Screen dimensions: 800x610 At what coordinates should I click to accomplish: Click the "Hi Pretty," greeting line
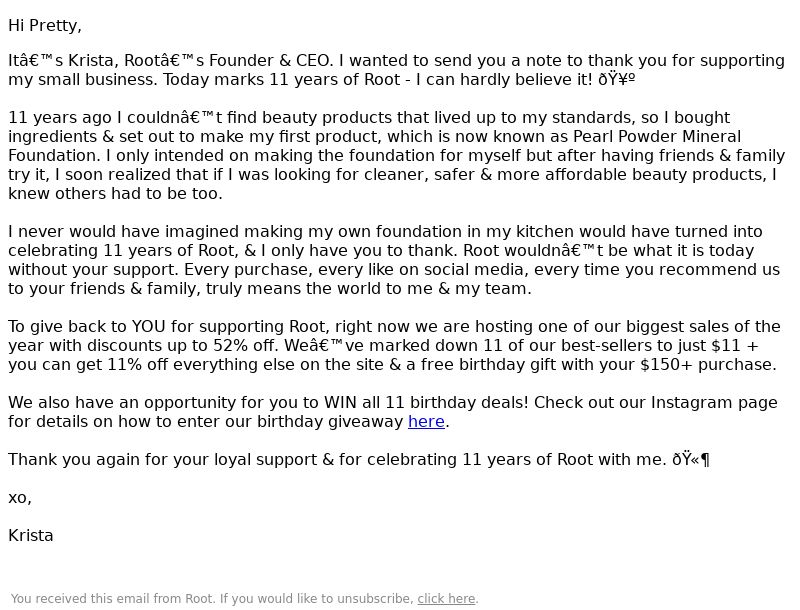tap(45, 26)
